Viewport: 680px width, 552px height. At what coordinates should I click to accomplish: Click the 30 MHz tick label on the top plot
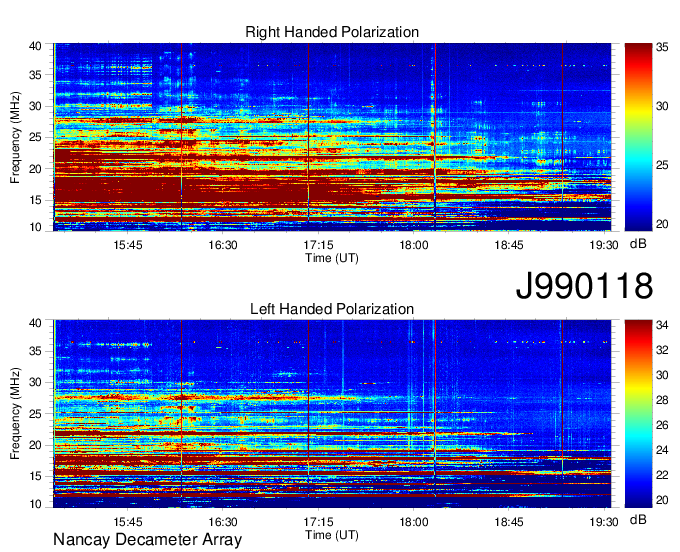pos(35,106)
